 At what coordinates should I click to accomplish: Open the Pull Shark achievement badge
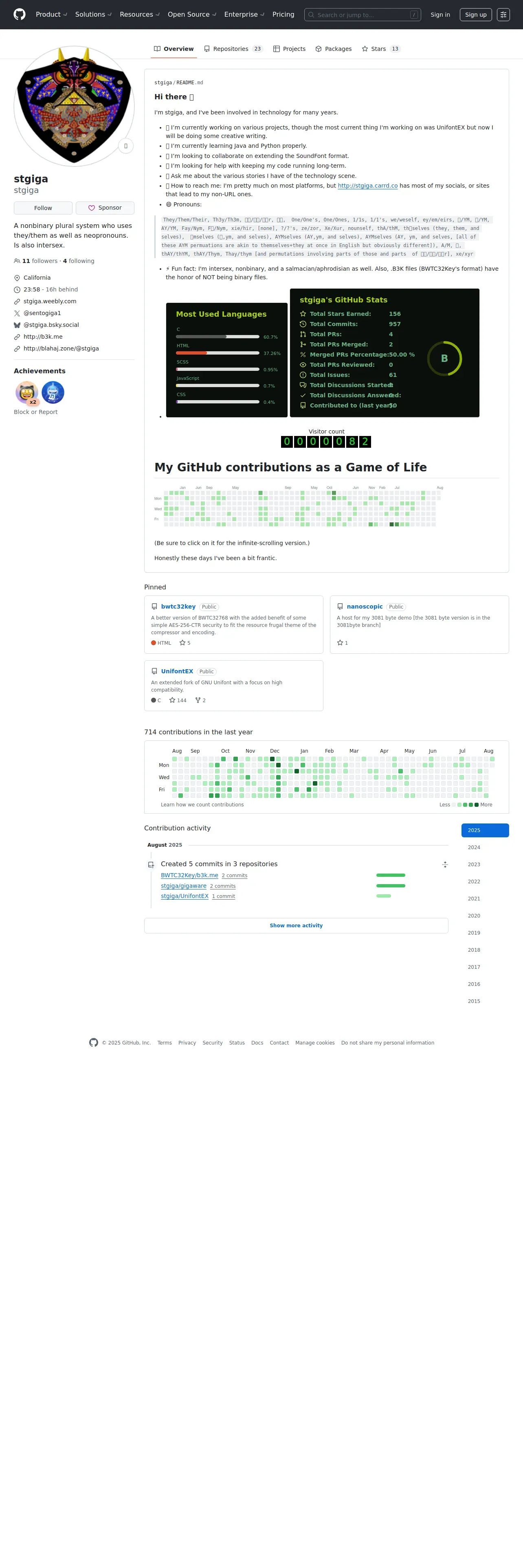[x=53, y=392]
